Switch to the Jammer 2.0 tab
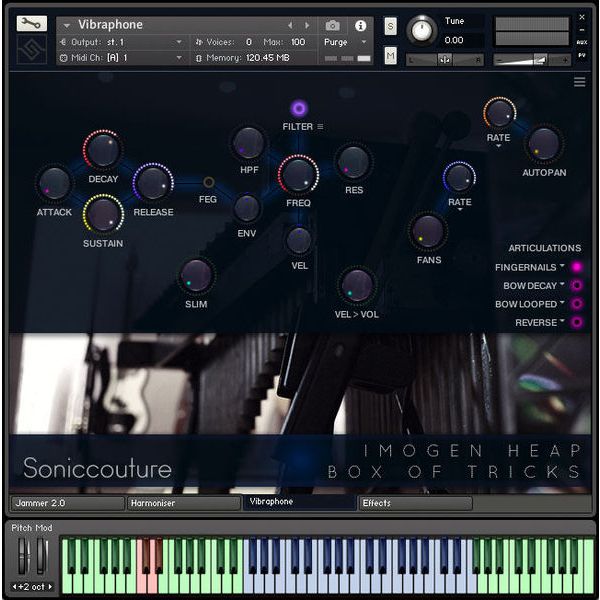 (68, 503)
